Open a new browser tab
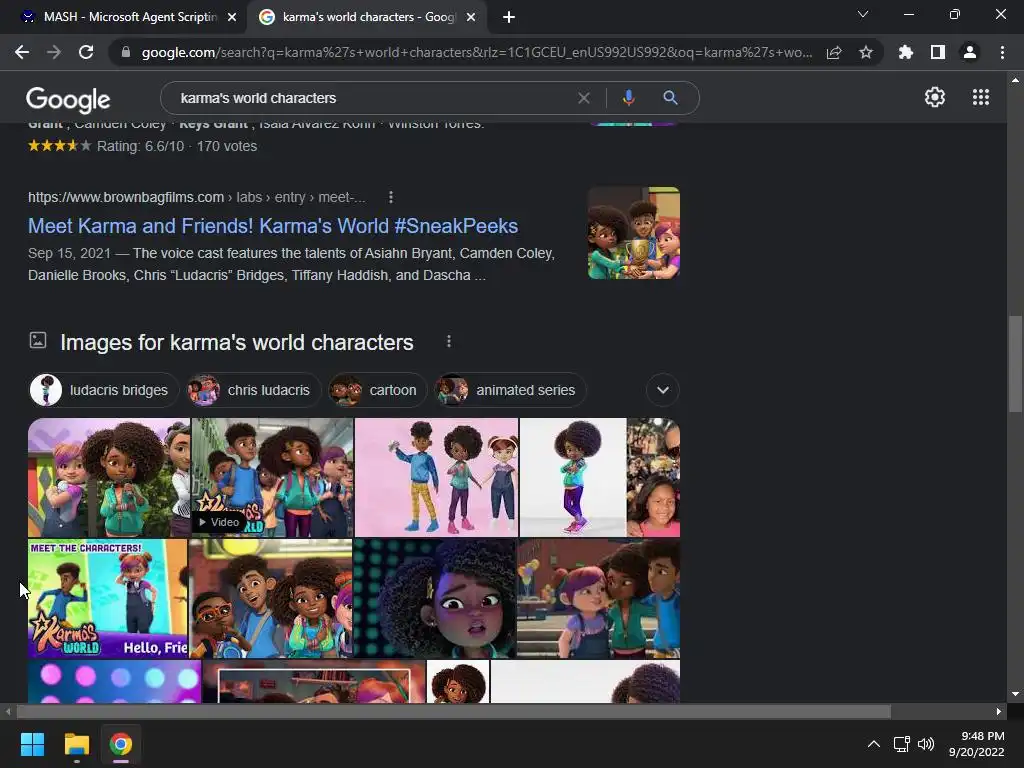Viewport: 1024px width, 768px height. click(x=509, y=17)
